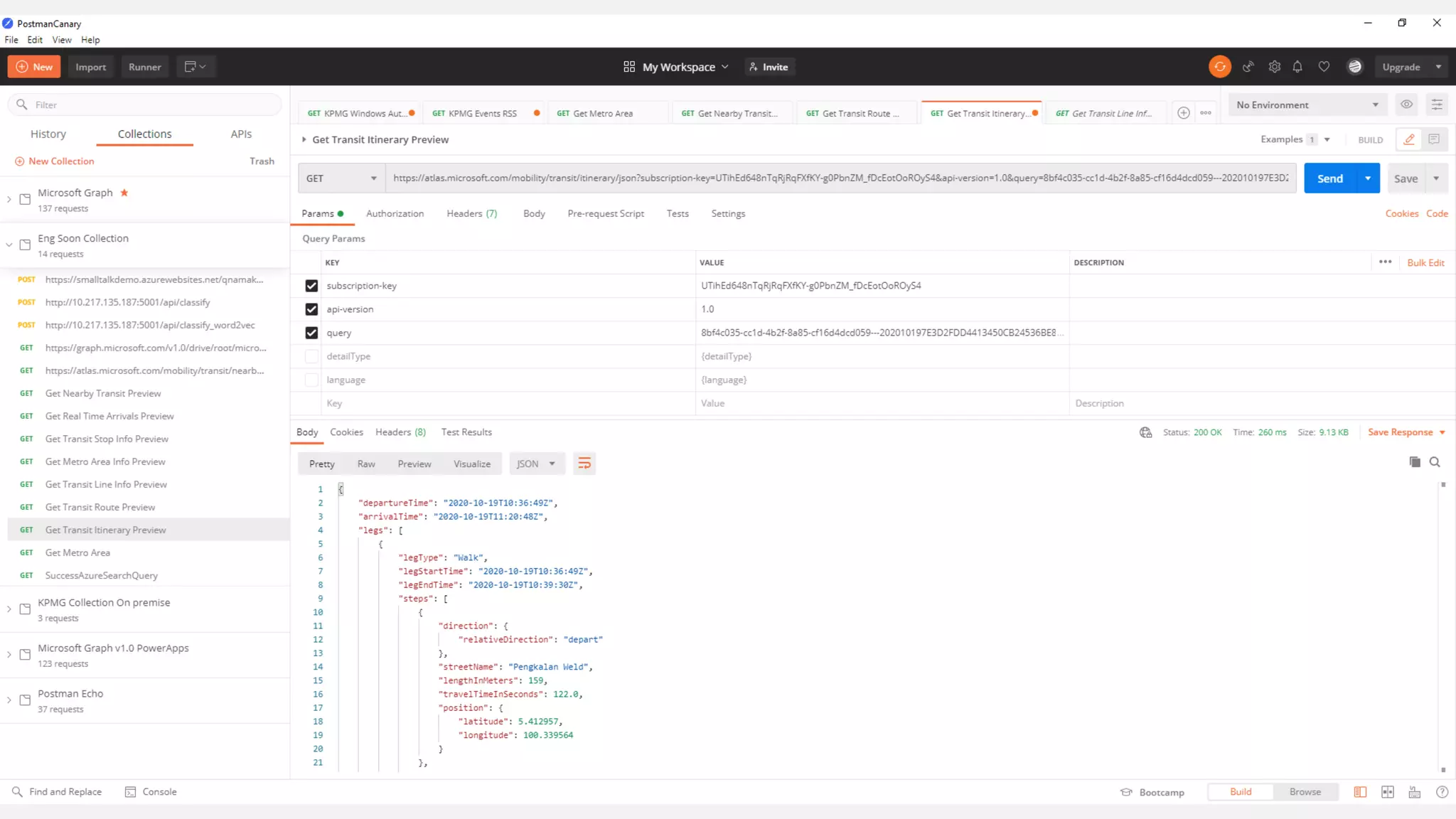
Task: Open the History tab in sidebar
Action: point(48,134)
